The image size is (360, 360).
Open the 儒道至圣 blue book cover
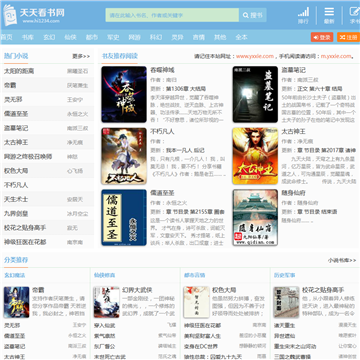124,218
